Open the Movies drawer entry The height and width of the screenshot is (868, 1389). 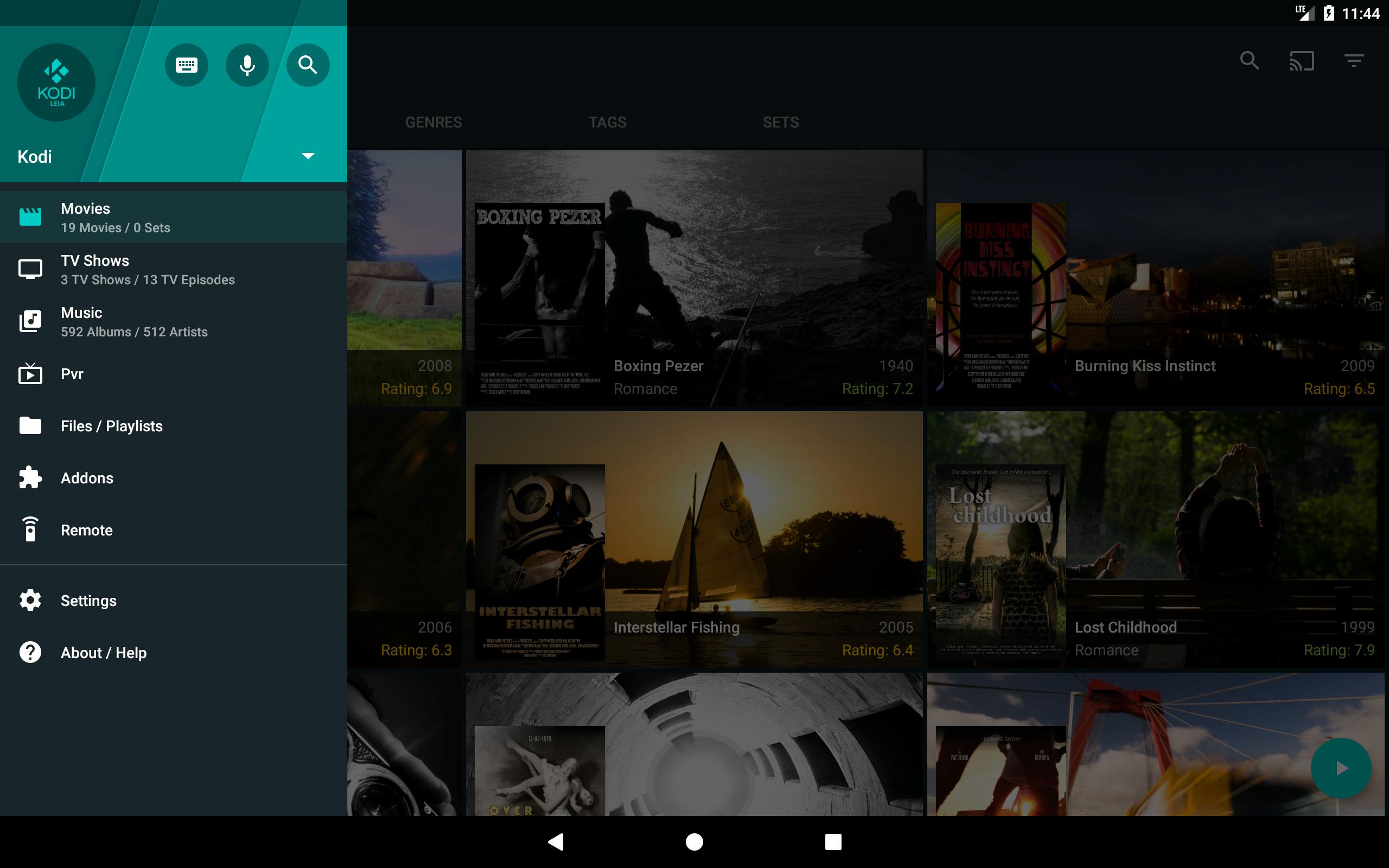click(x=173, y=217)
